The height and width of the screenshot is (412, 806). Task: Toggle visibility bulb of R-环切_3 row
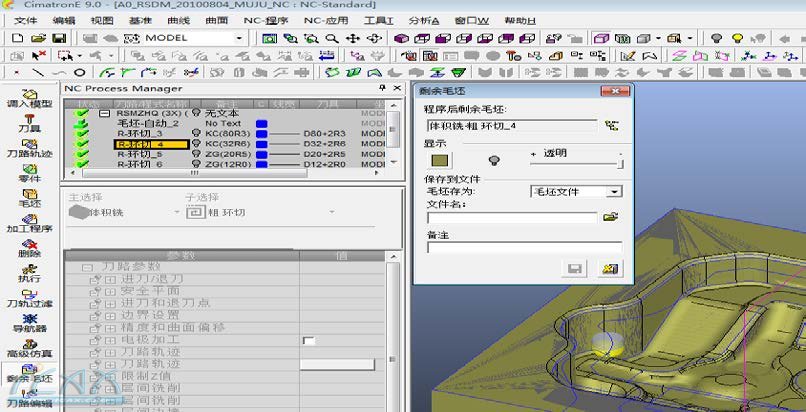(196, 133)
